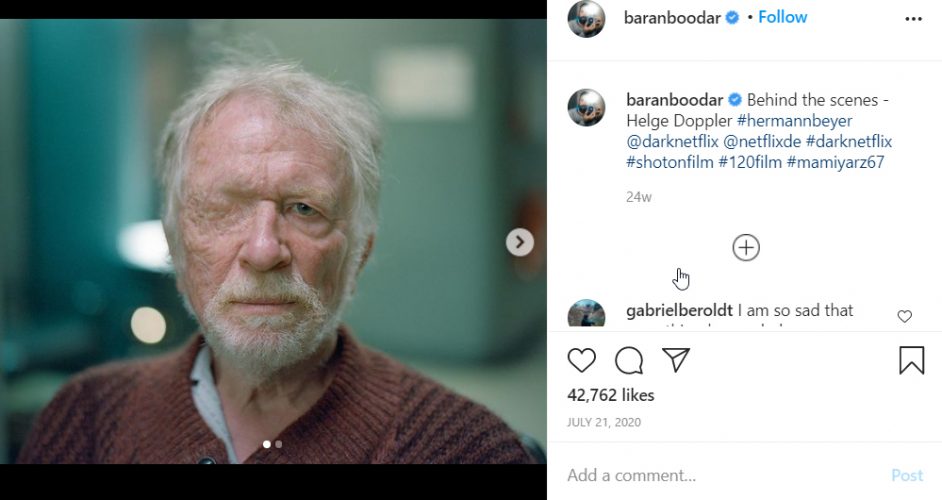Click the heart Like icon under post
942x500 pixels.
click(x=581, y=361)
